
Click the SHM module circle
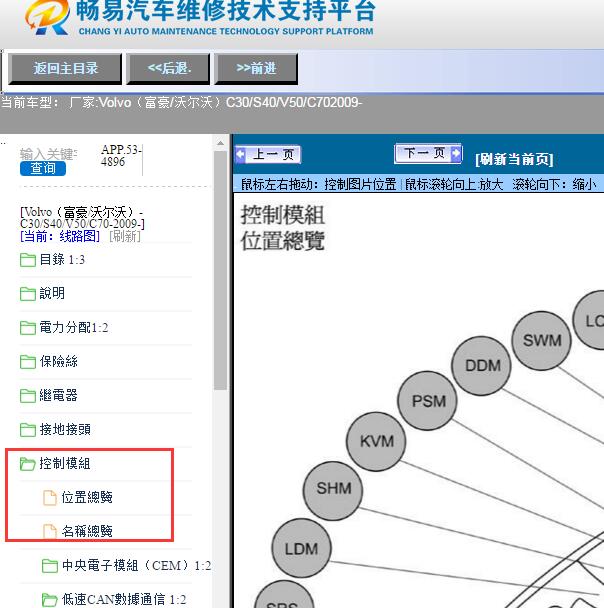pyautogui.click(x=333, y=489)
